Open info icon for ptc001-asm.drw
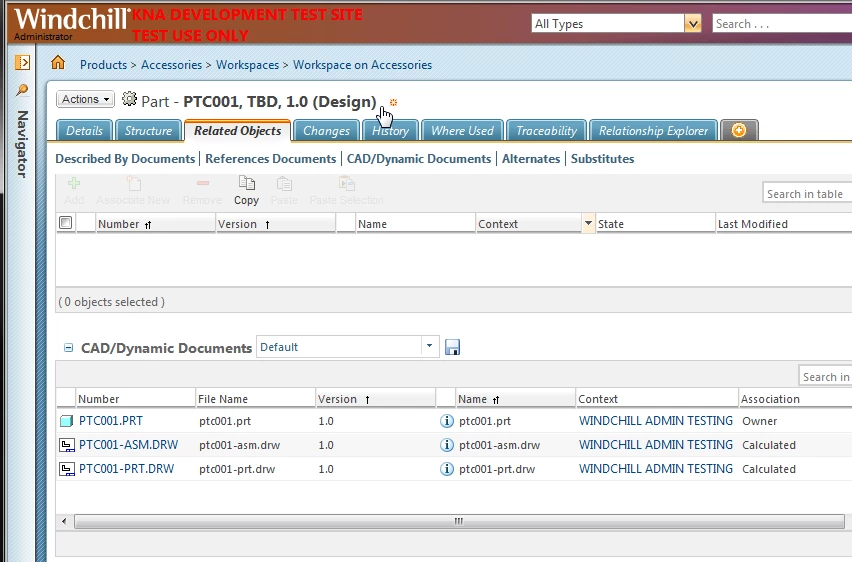 tap(447, 445)
